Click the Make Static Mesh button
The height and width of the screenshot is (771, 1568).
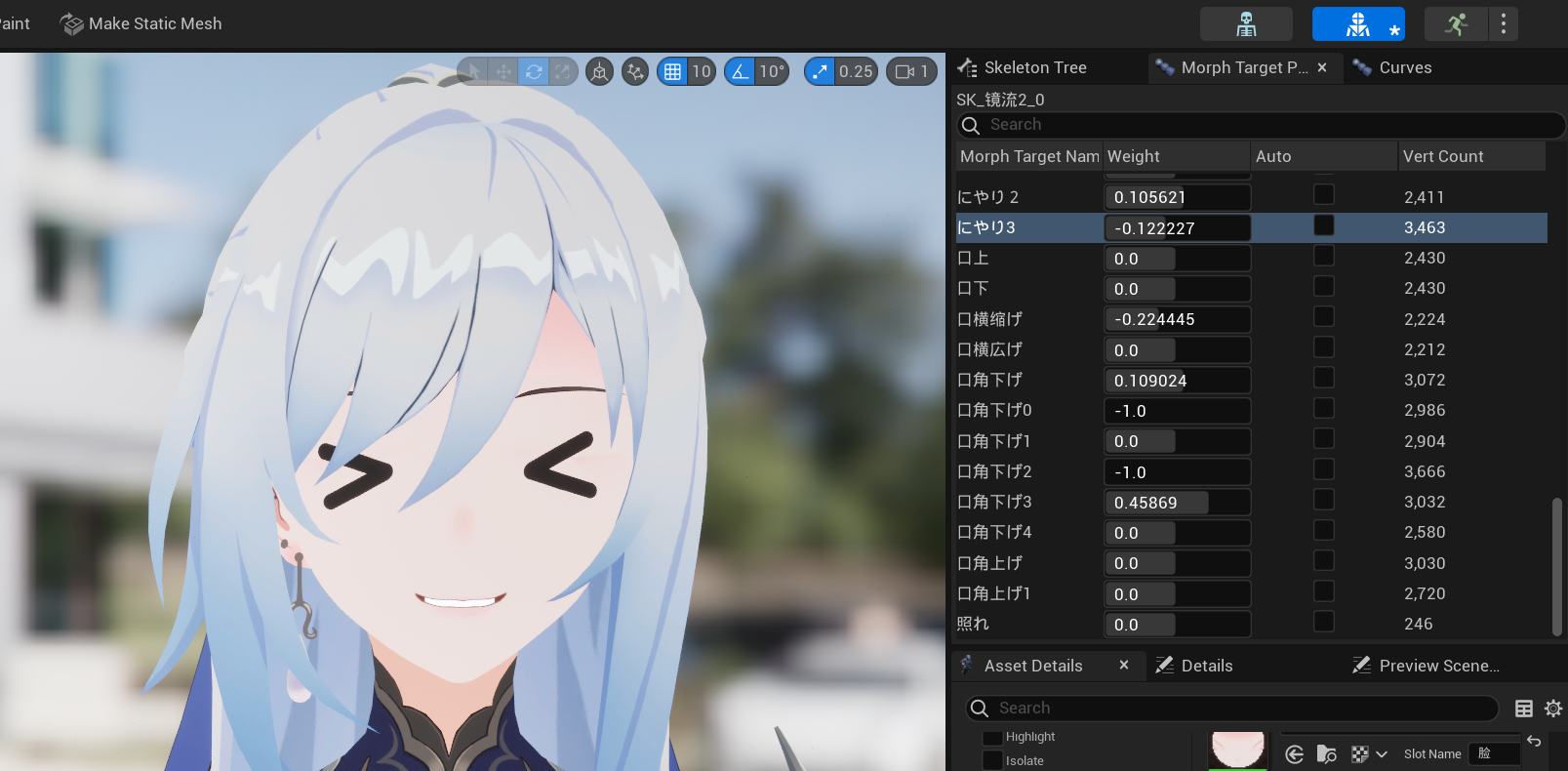point(141,23)
